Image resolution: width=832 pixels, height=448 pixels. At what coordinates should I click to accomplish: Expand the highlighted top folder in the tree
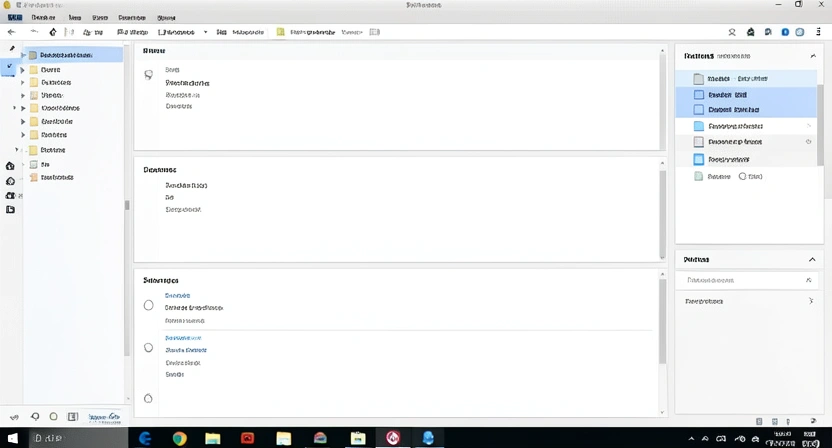[x=23, y=55]
